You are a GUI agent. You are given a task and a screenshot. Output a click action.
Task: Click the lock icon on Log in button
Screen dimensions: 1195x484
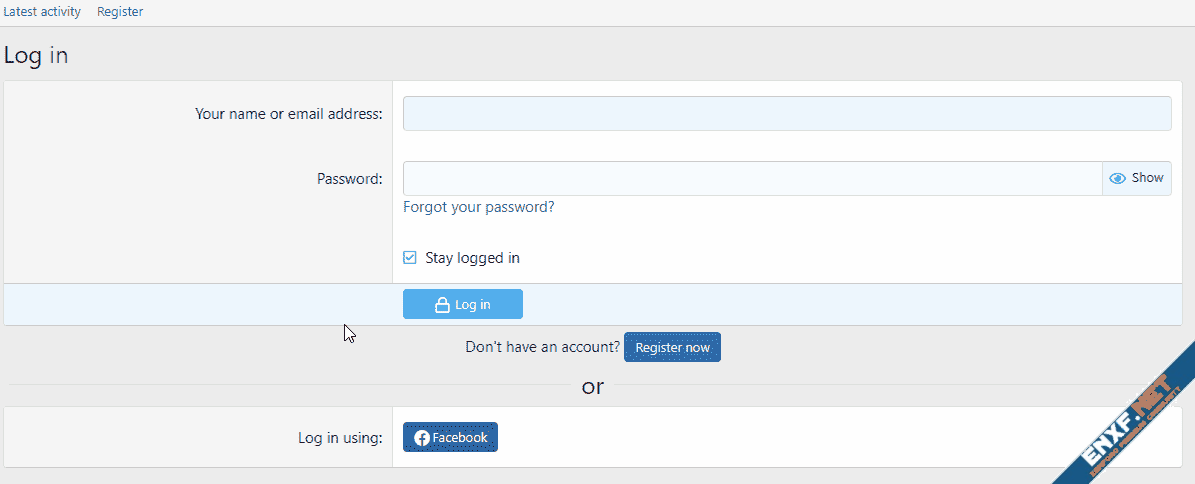click(x=442, y=305)
